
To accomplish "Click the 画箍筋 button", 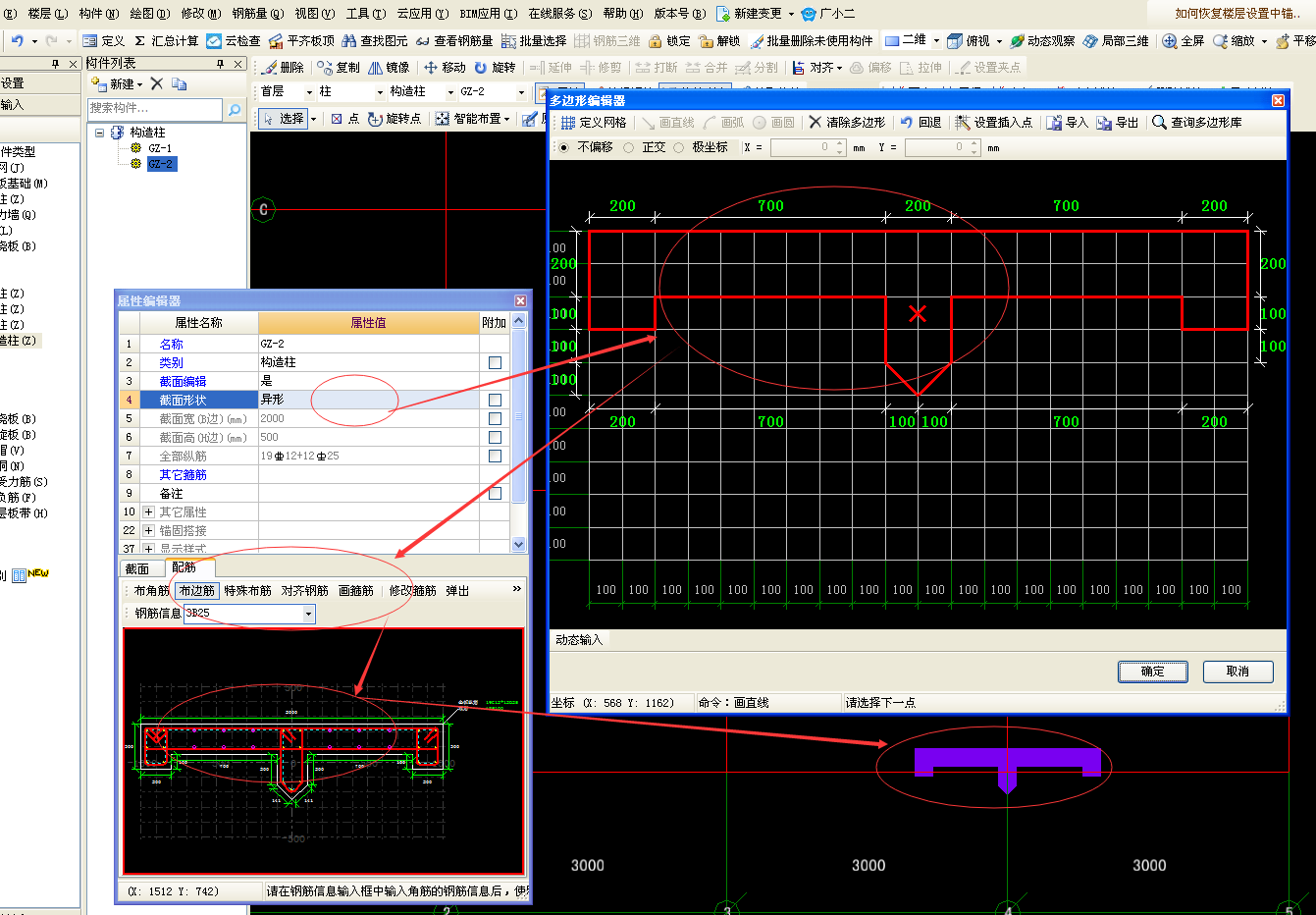I will (x=355, y=591).
